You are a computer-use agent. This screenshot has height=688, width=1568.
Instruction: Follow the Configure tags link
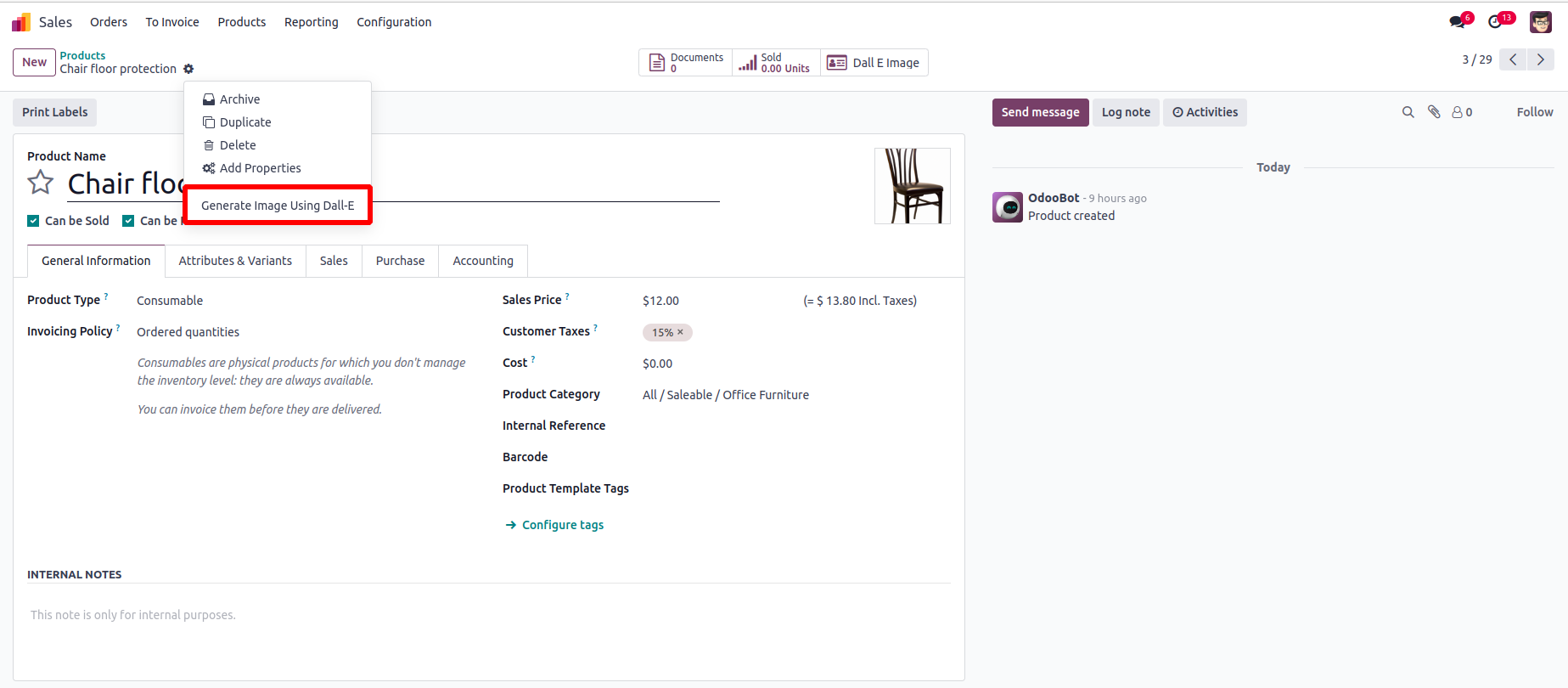562,525
